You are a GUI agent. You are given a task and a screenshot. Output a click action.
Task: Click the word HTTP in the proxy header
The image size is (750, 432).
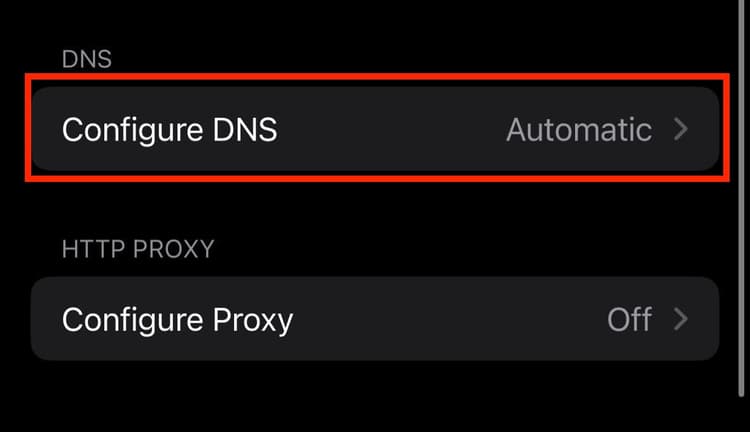click(x=88, y=248)
